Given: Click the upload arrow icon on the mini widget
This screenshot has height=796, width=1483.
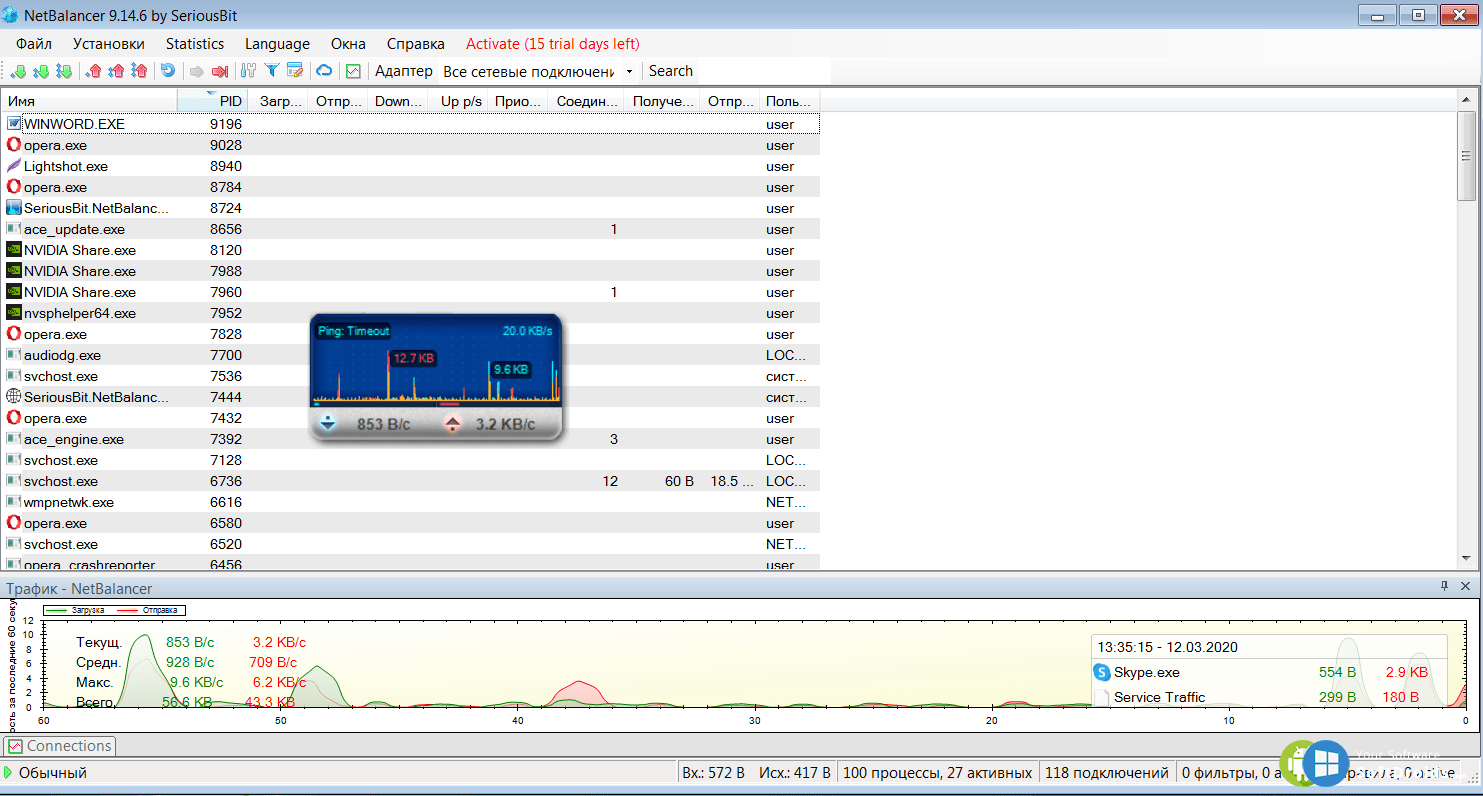Looking at the screenshot, I should pyautogui.click(x=452, y=424).
